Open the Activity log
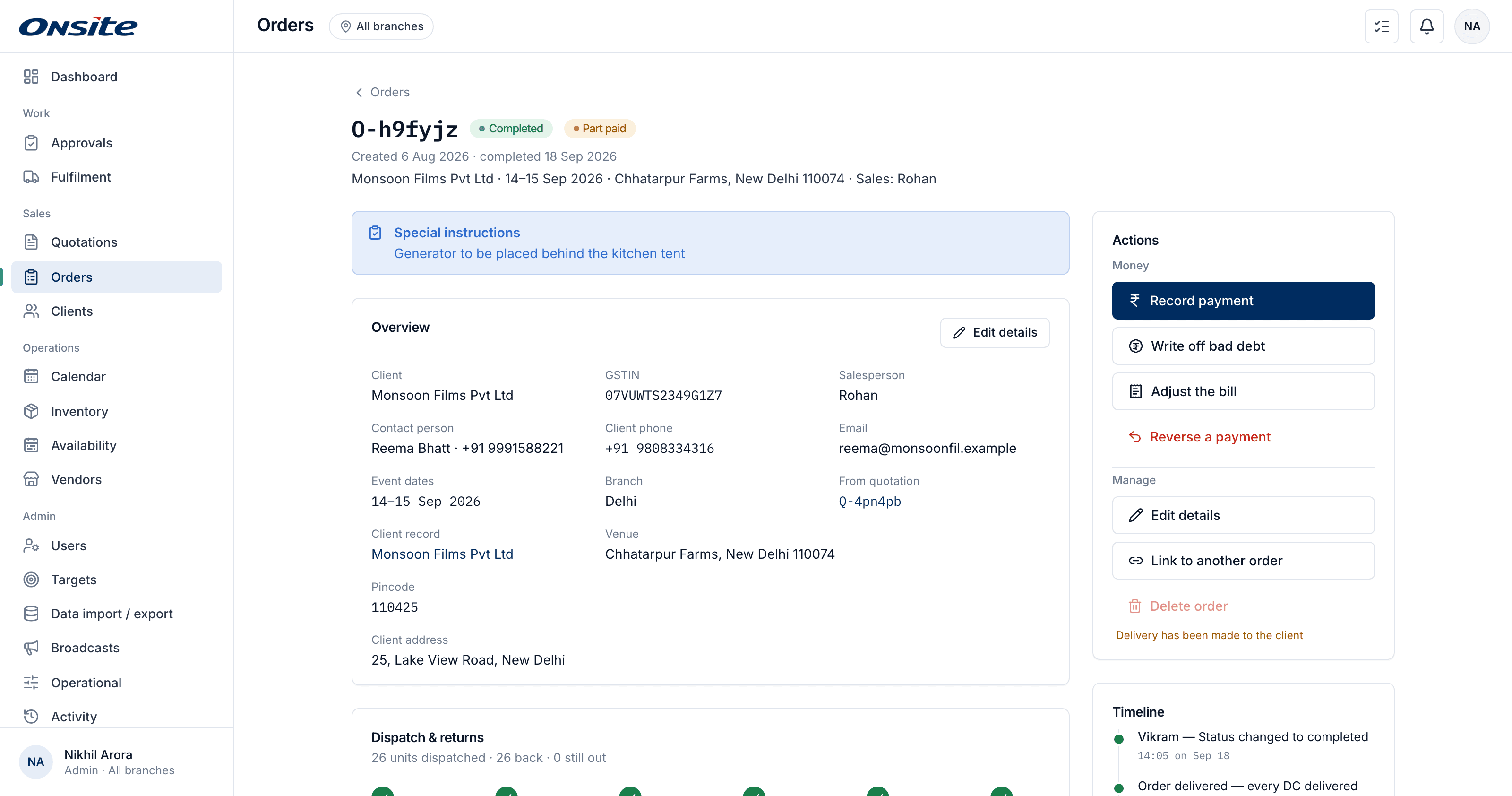 (116, 716)
